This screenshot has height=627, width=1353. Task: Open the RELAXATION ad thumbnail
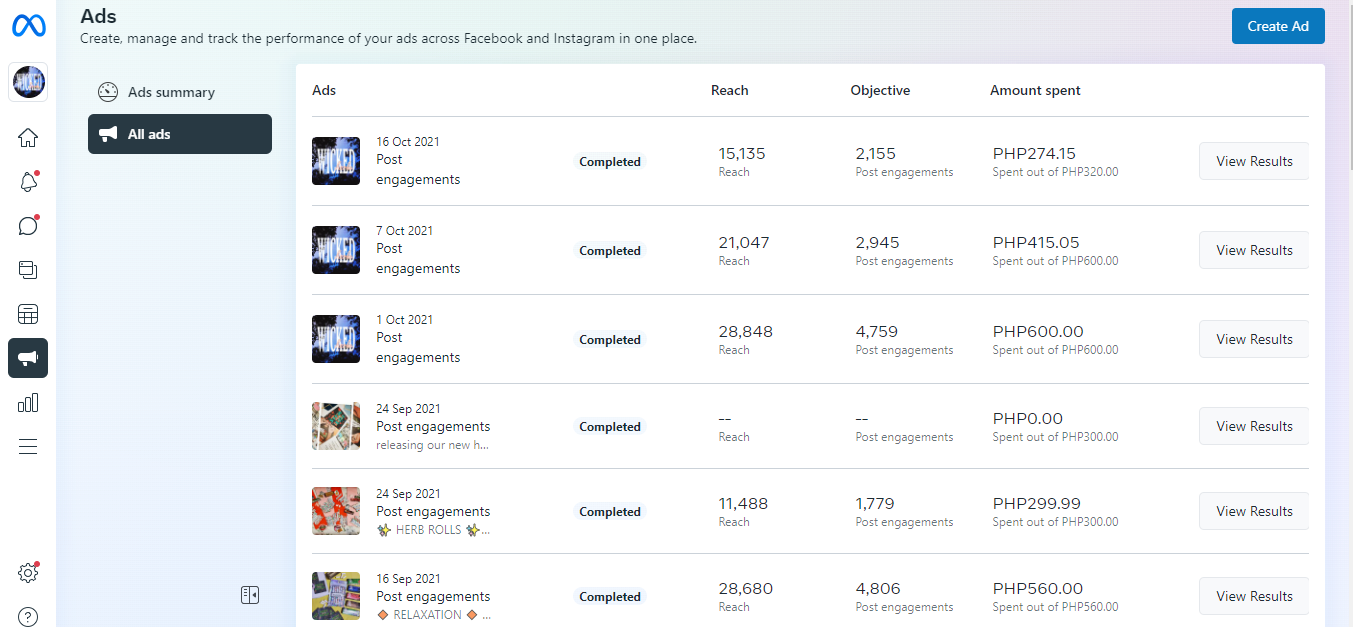pyautogui.click(x=336, y=596)
